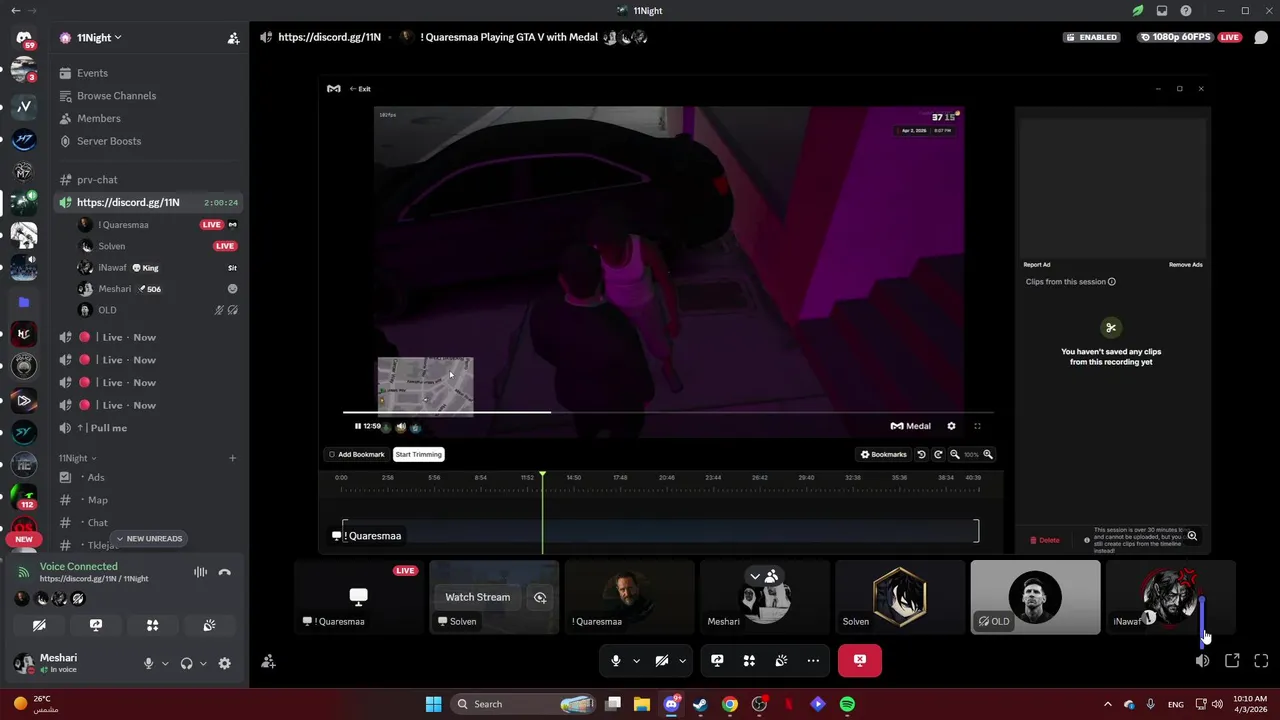Screen dimensions: 1280x720
Task: Turn on camera from Voice Connected panel
Action: pyautogui.click(x=39, y=625)
